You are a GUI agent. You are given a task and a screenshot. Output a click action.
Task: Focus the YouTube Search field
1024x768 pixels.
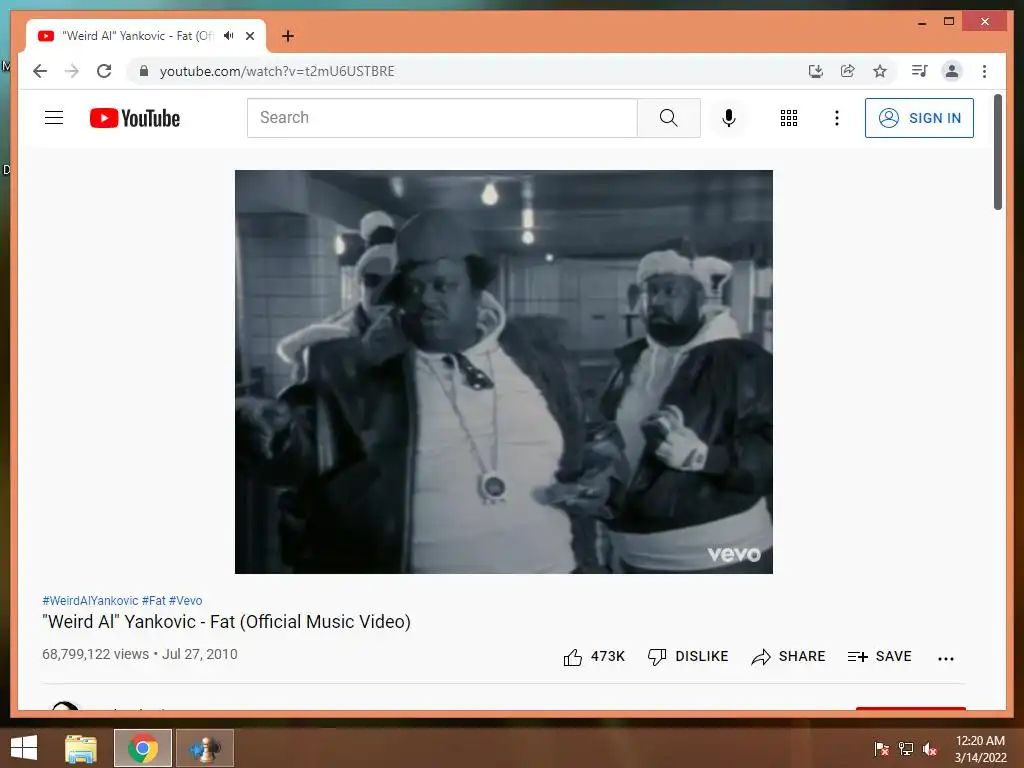(442, 118)
